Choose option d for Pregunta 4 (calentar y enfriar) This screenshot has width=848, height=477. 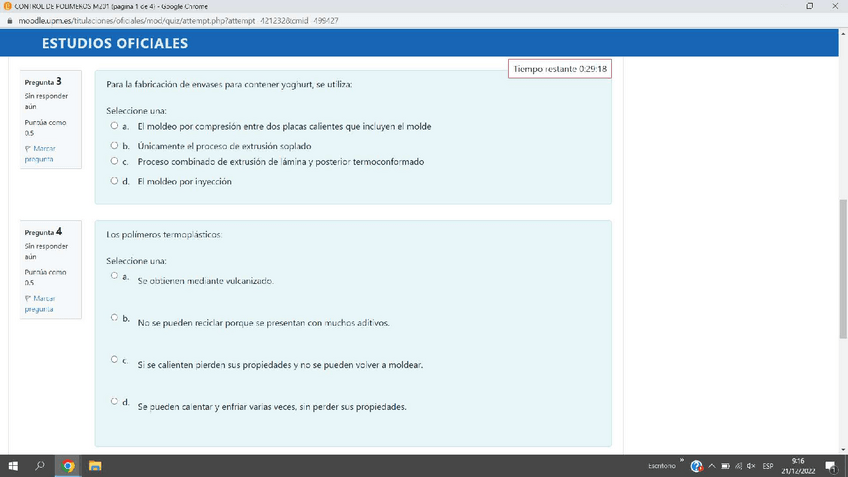tap(114, 401)
